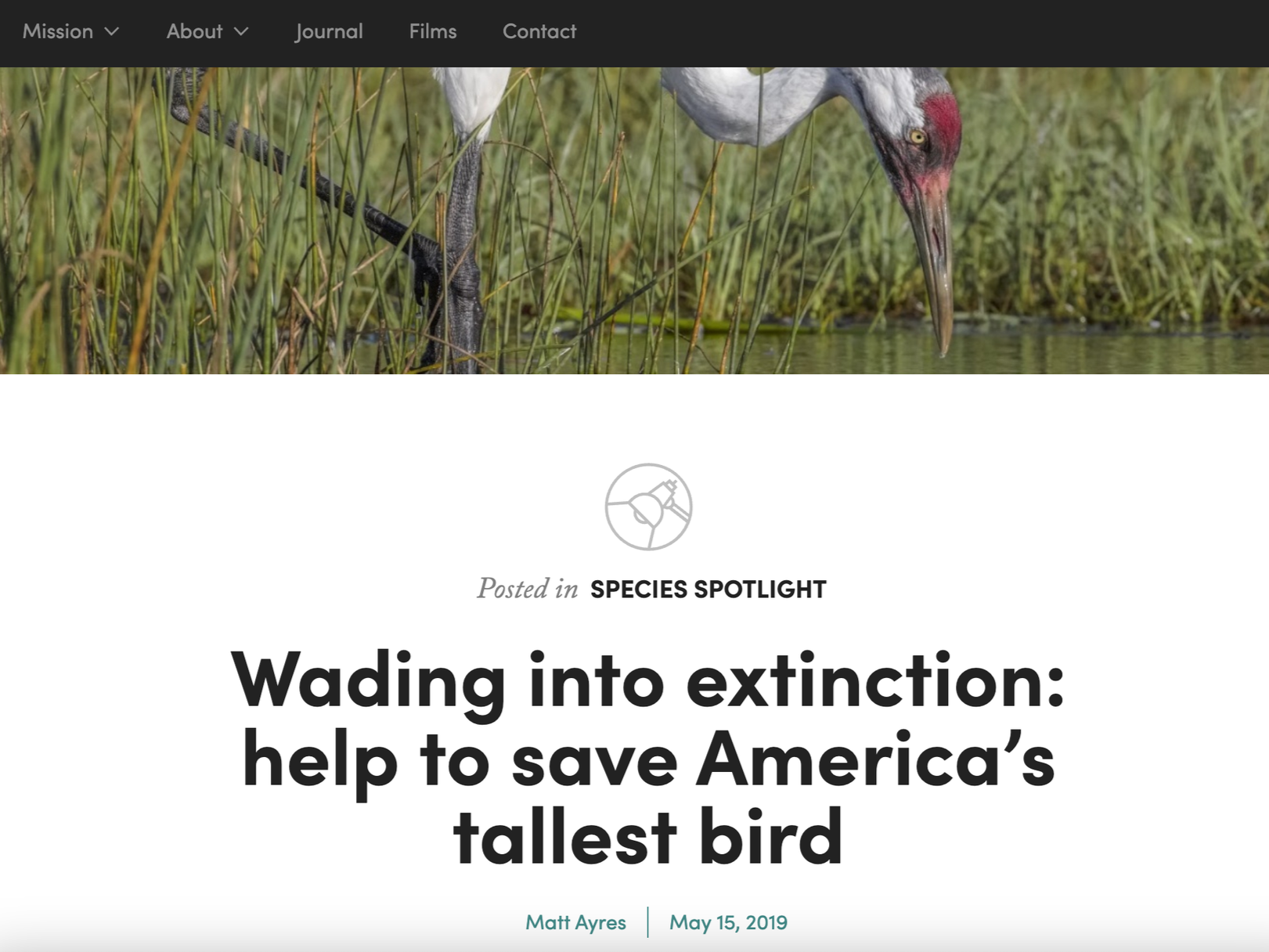This screenshot has height=952, width=1269.
Task: Click the May 15, 2019 date
Action: coord(728,922)
